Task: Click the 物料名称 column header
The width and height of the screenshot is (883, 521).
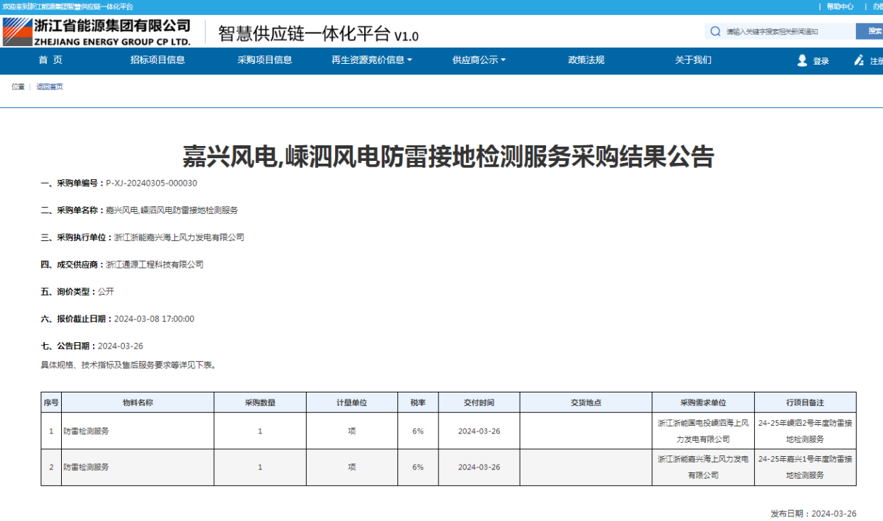Action: coord(137,402)
